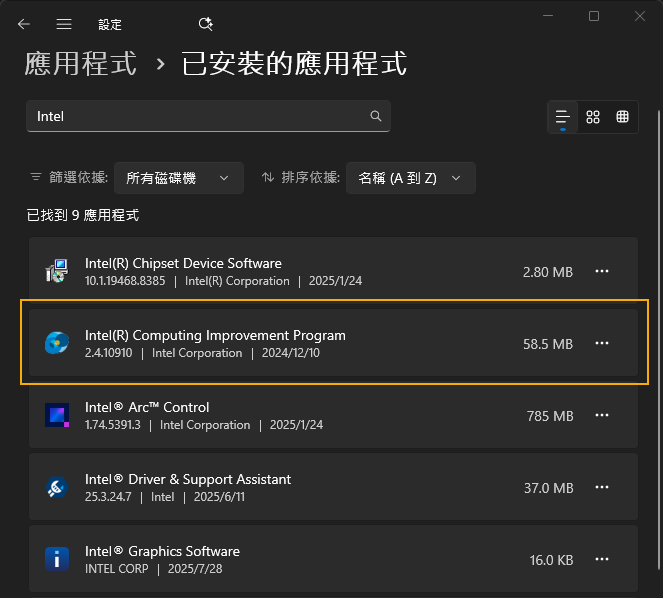Open the hamburger navigation menu
Image resolution: width=663 pixels, height=598 pixels.
pyautogui.click(x=64, y=24)
